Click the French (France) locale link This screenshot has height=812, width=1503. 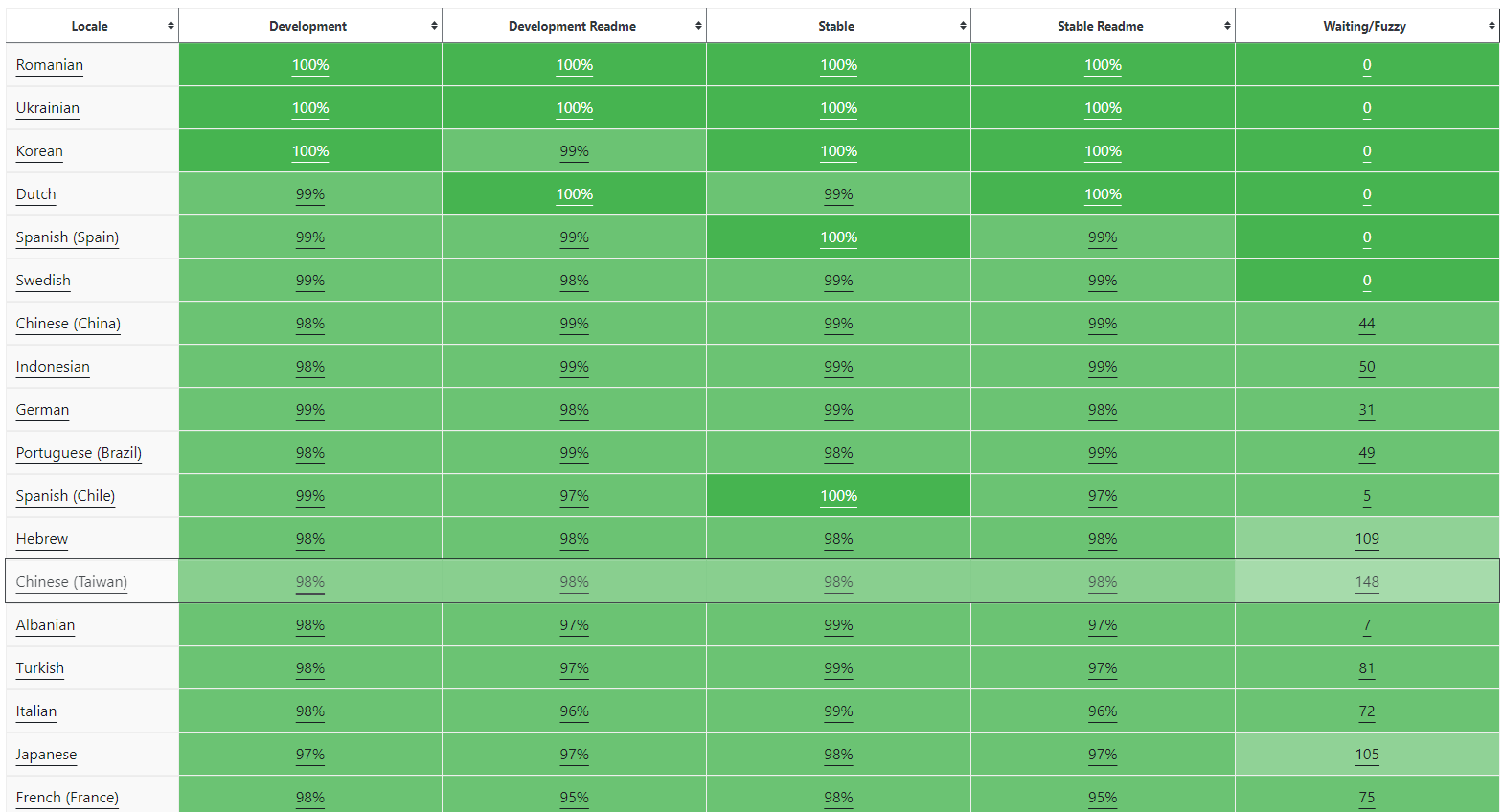[x=67, y=798]
